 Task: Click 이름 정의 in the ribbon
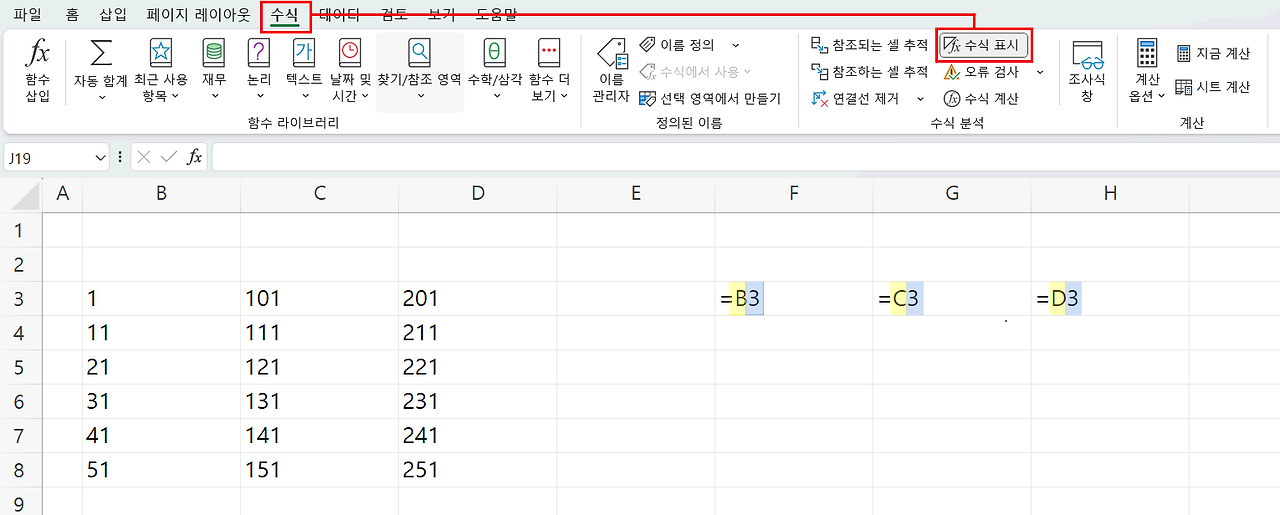pos(677,45)
